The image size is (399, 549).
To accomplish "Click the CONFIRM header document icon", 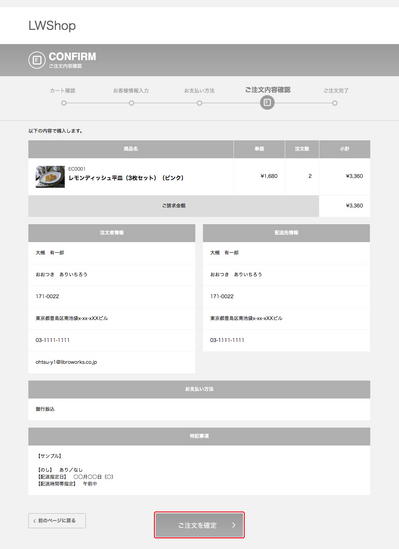I will pyautogui.click(x=37, y=60).
